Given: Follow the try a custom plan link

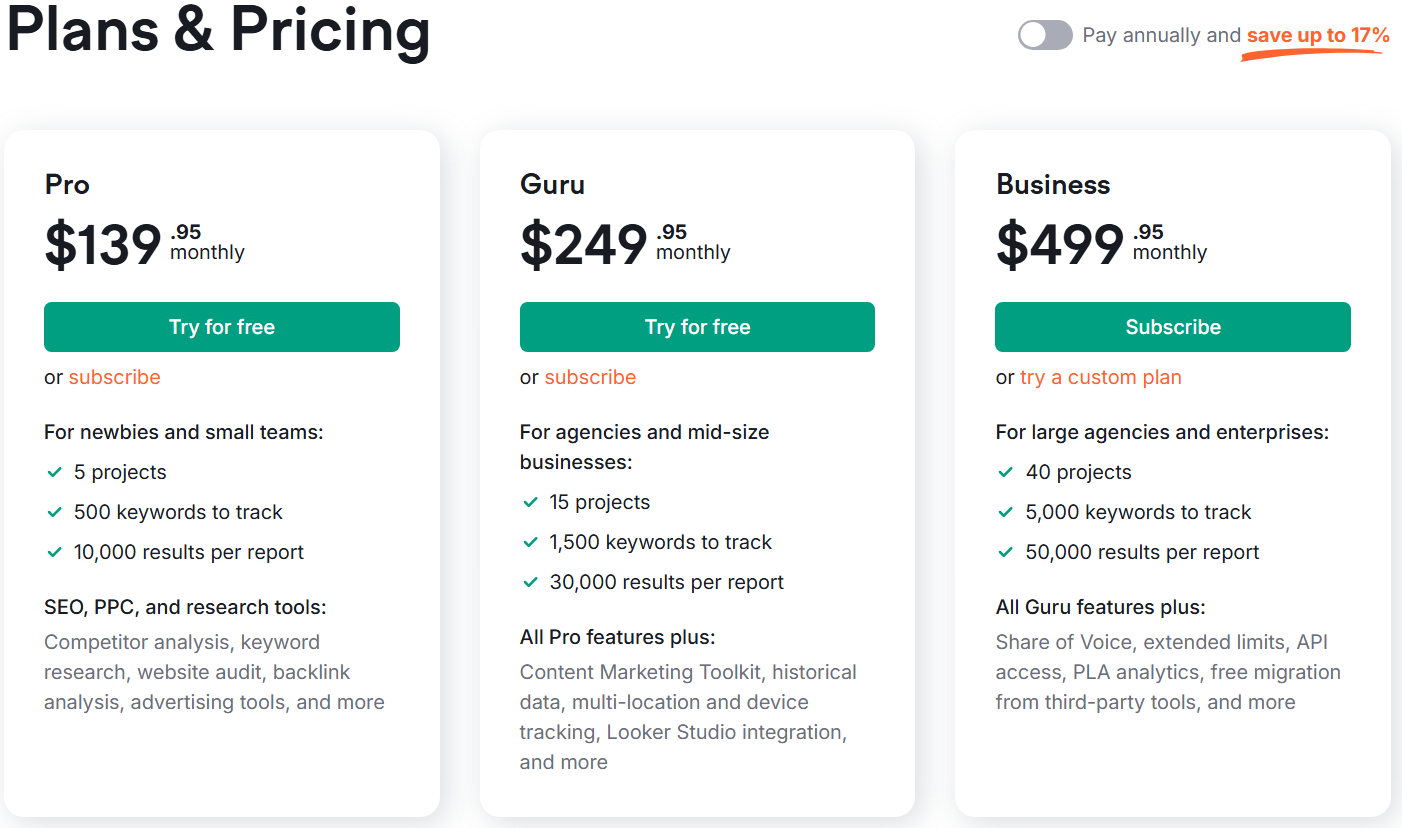Looking at the screenshot, I should [1101, 377].
